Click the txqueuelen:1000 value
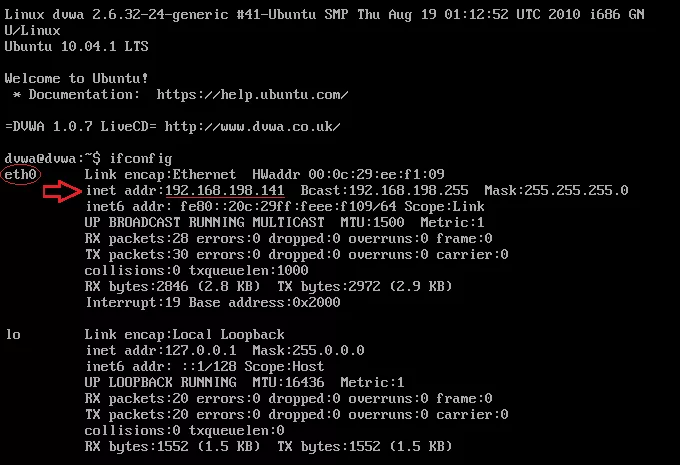This screenshot has height=465, width=680. (x=248, y=271)
